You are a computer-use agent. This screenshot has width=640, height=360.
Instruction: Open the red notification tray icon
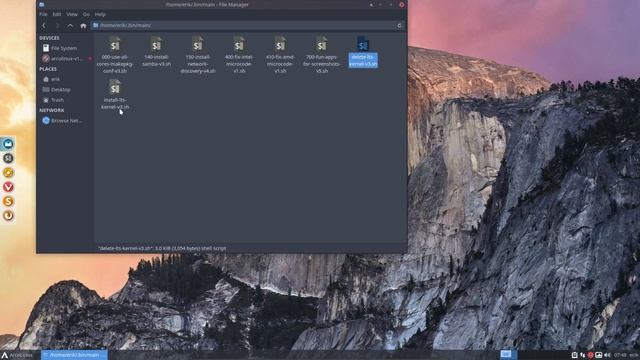(x=590, y=355)
